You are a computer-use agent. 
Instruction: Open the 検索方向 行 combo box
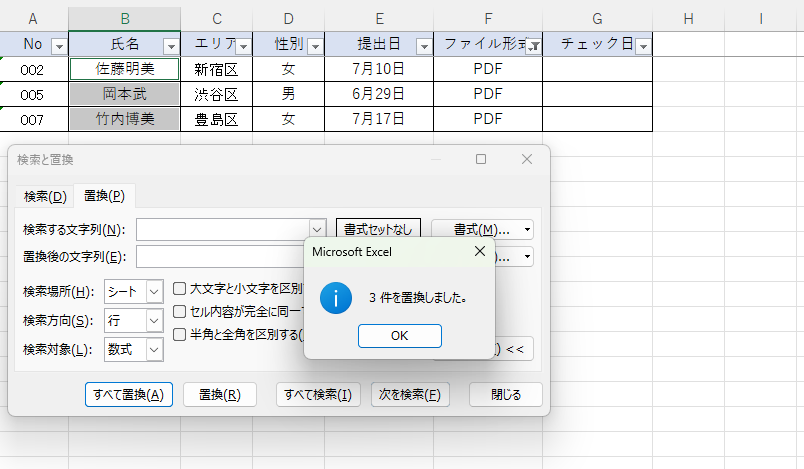(x=133, y=321)
